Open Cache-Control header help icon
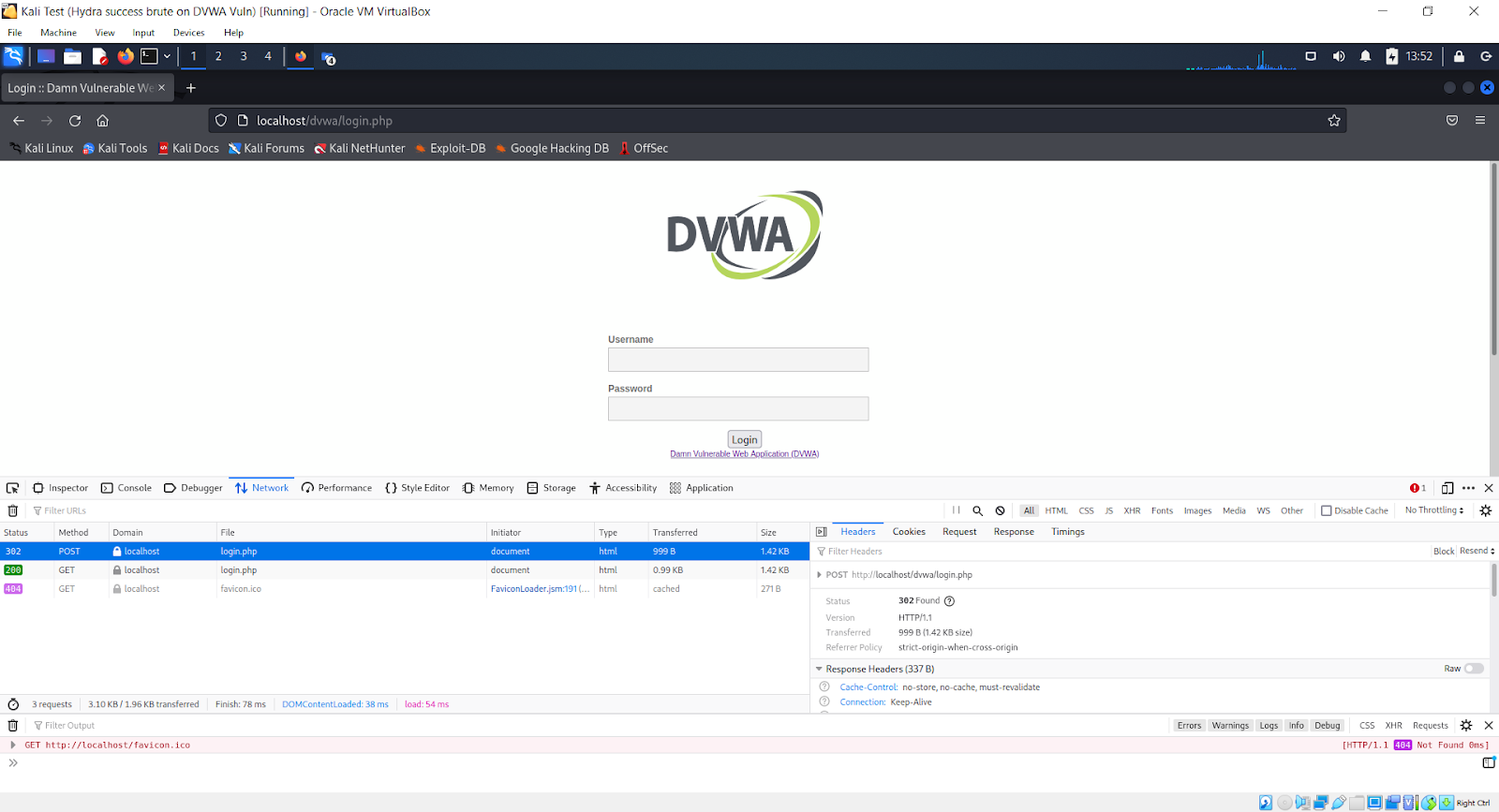Screen dimensions: 1499x812 click(x=824, y=687)
